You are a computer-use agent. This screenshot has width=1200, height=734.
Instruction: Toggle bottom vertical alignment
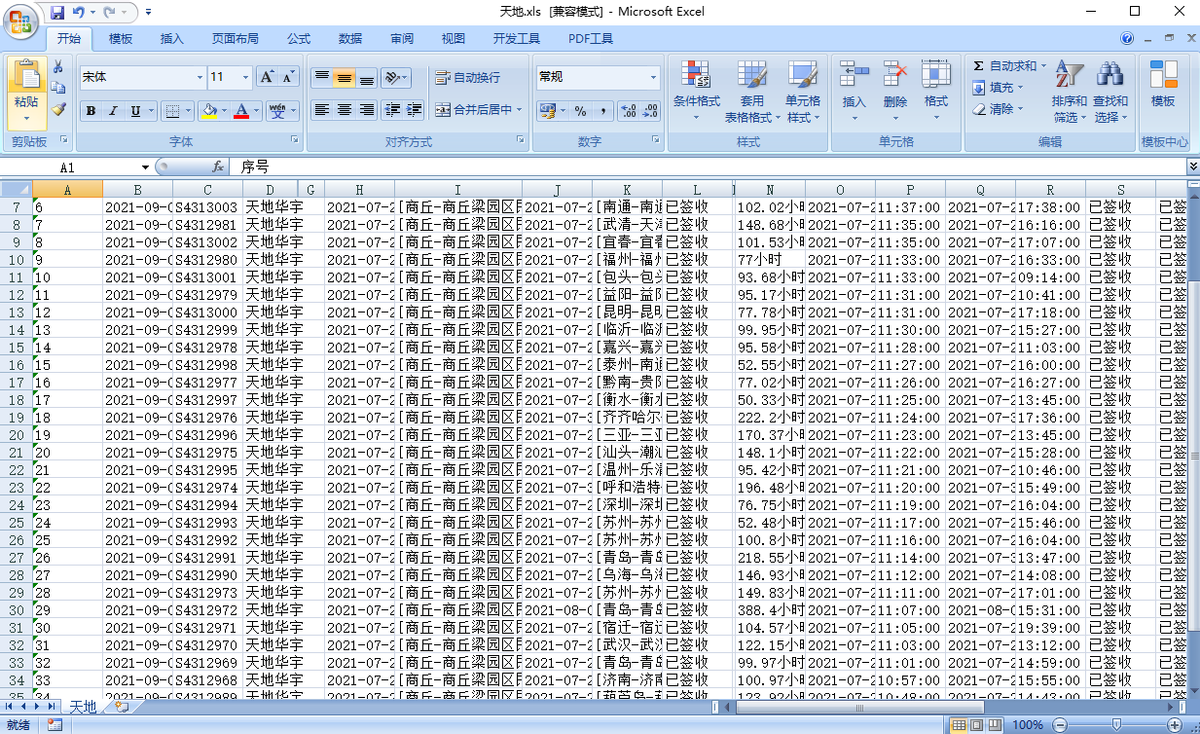point(366,77)
